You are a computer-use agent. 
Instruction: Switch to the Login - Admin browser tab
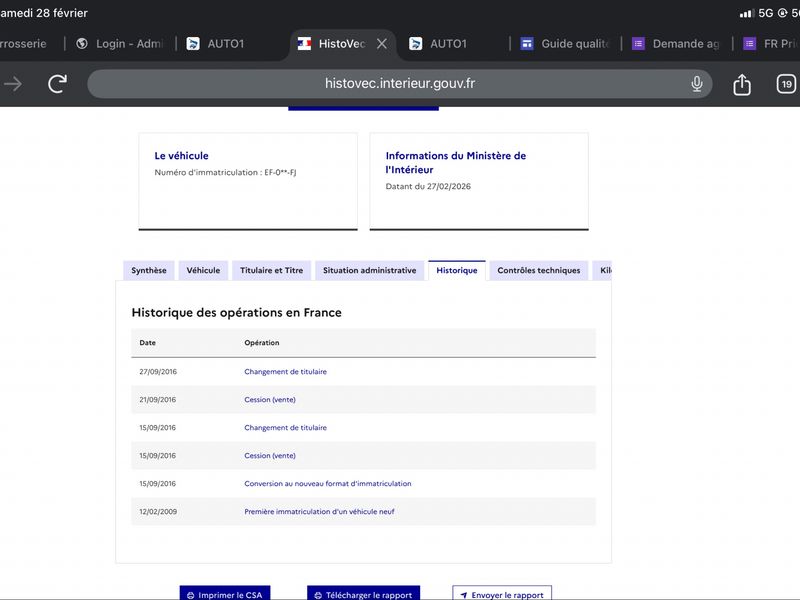pyautogui.click(x=120, y=44)
